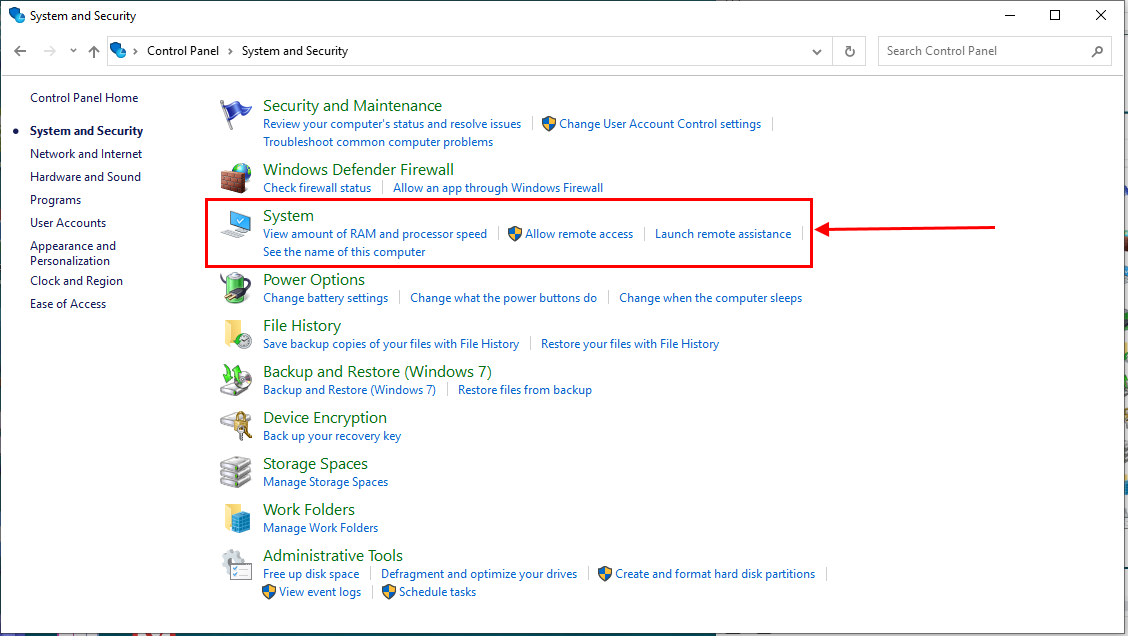
Task: Click Restore your files with File History
Action: pos(630,344)
